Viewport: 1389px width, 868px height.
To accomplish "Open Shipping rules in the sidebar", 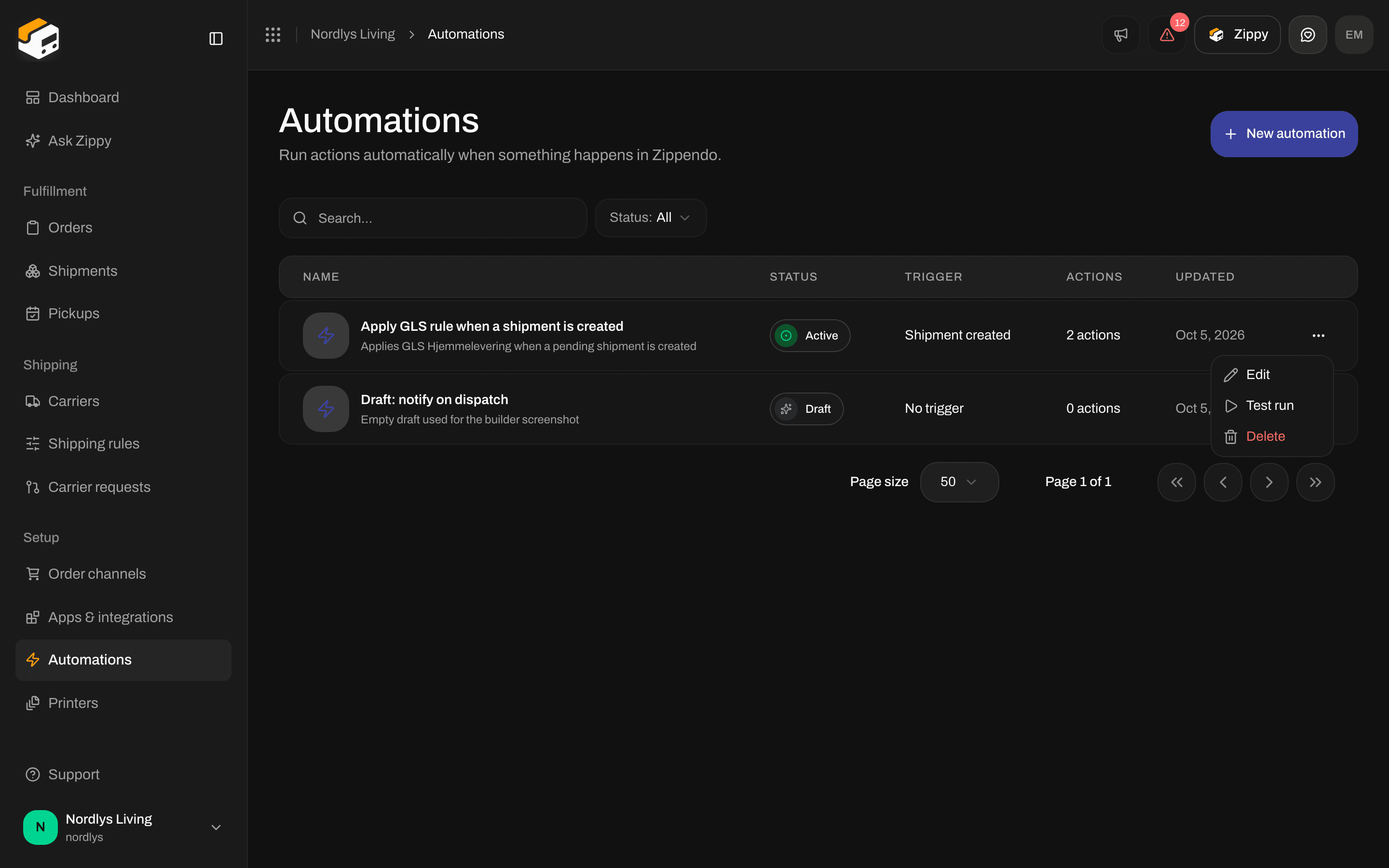I will coord(123,444).
